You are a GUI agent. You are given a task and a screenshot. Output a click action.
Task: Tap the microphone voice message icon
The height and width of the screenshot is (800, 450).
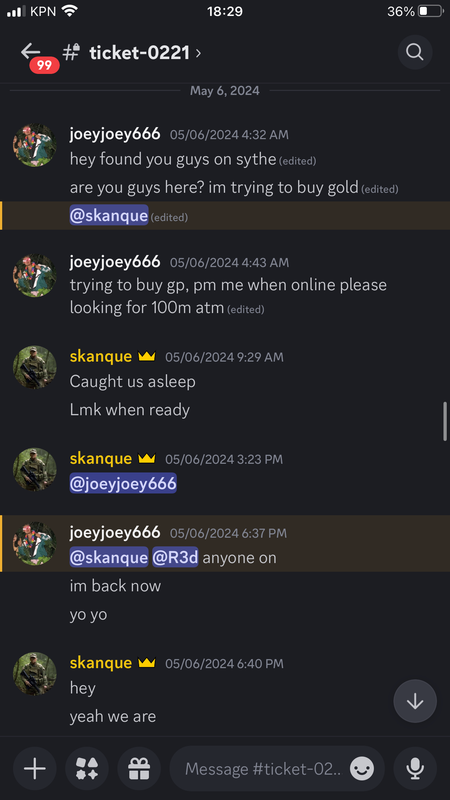(415, 768)
